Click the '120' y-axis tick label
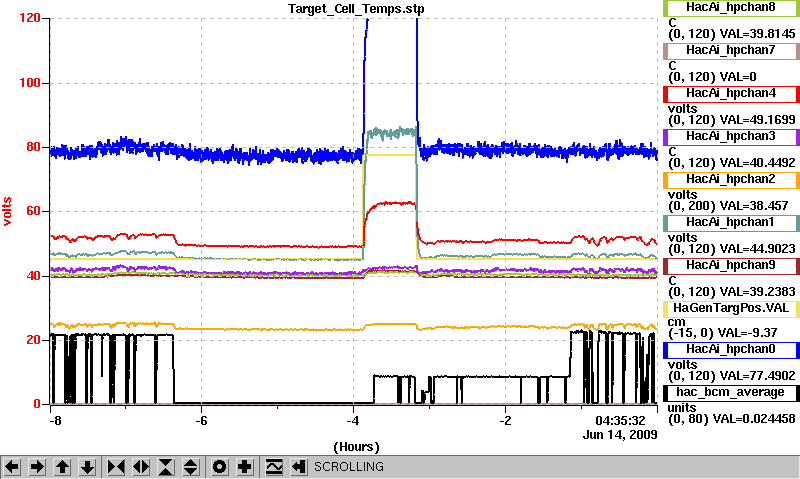800x479 pixels. pos(30,18)
